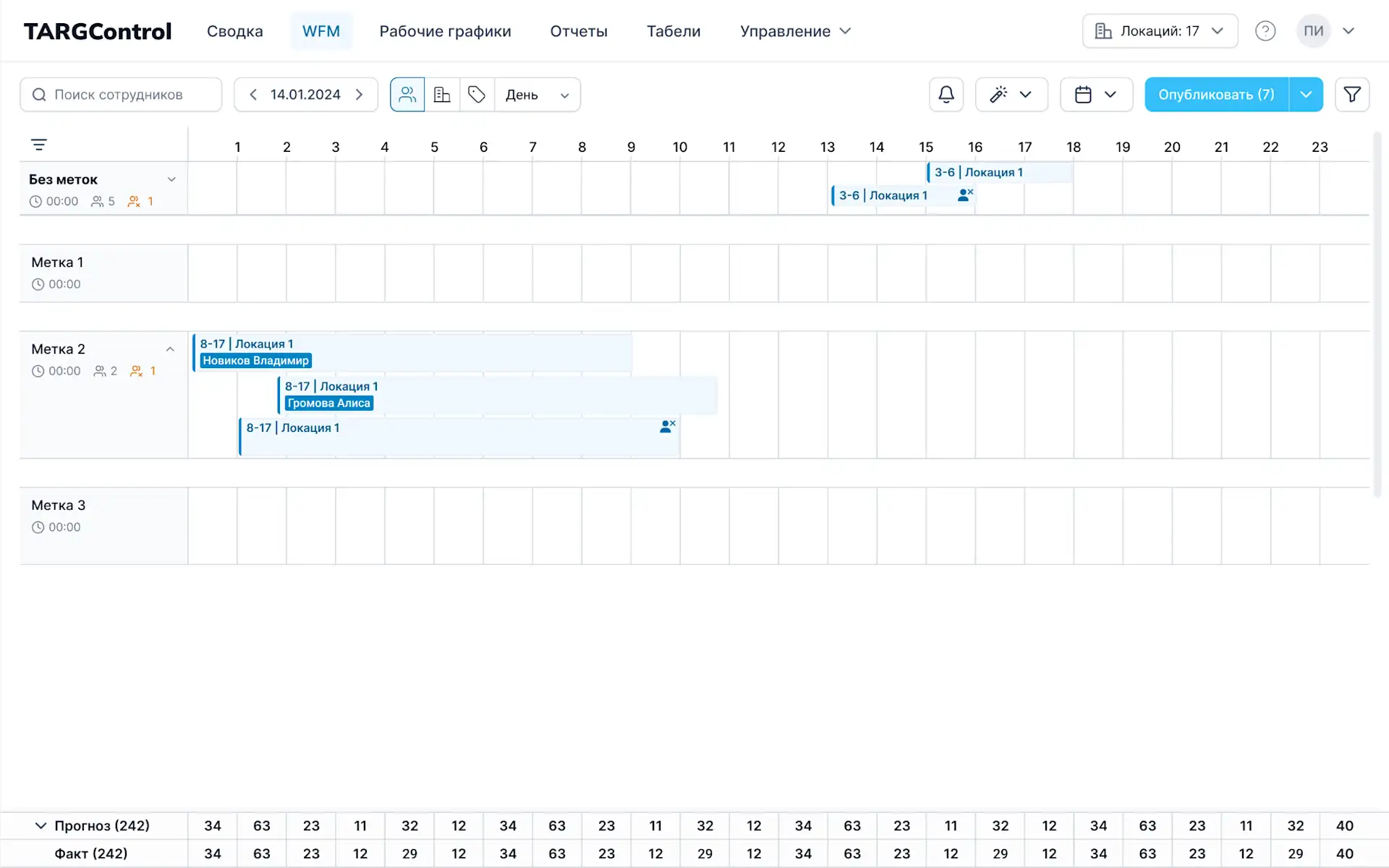This screenshot has height=868, width=1389.
Task: Go to next date arrow
Action: (360, 95)
